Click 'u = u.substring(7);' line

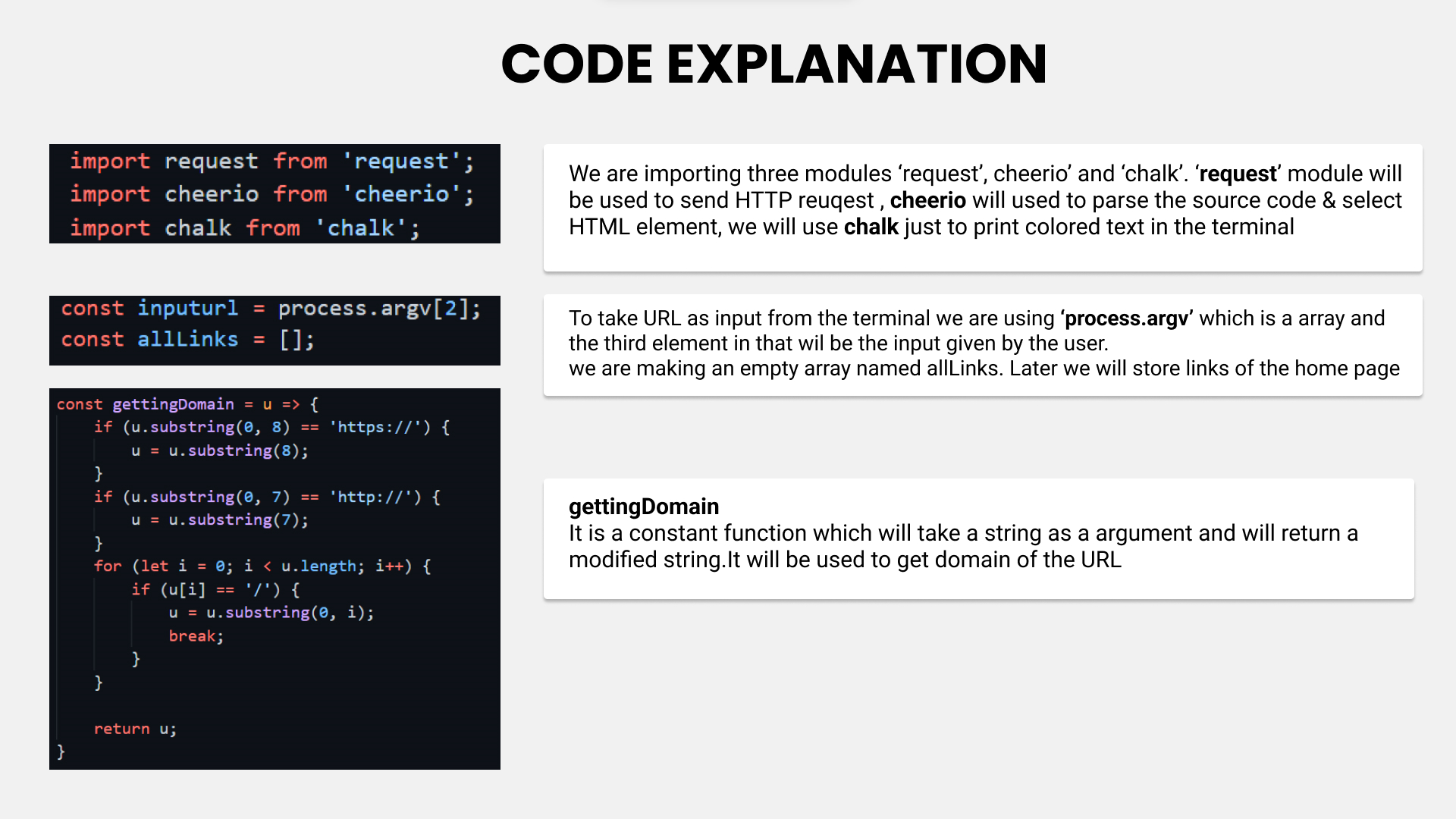tap(220, 519)
